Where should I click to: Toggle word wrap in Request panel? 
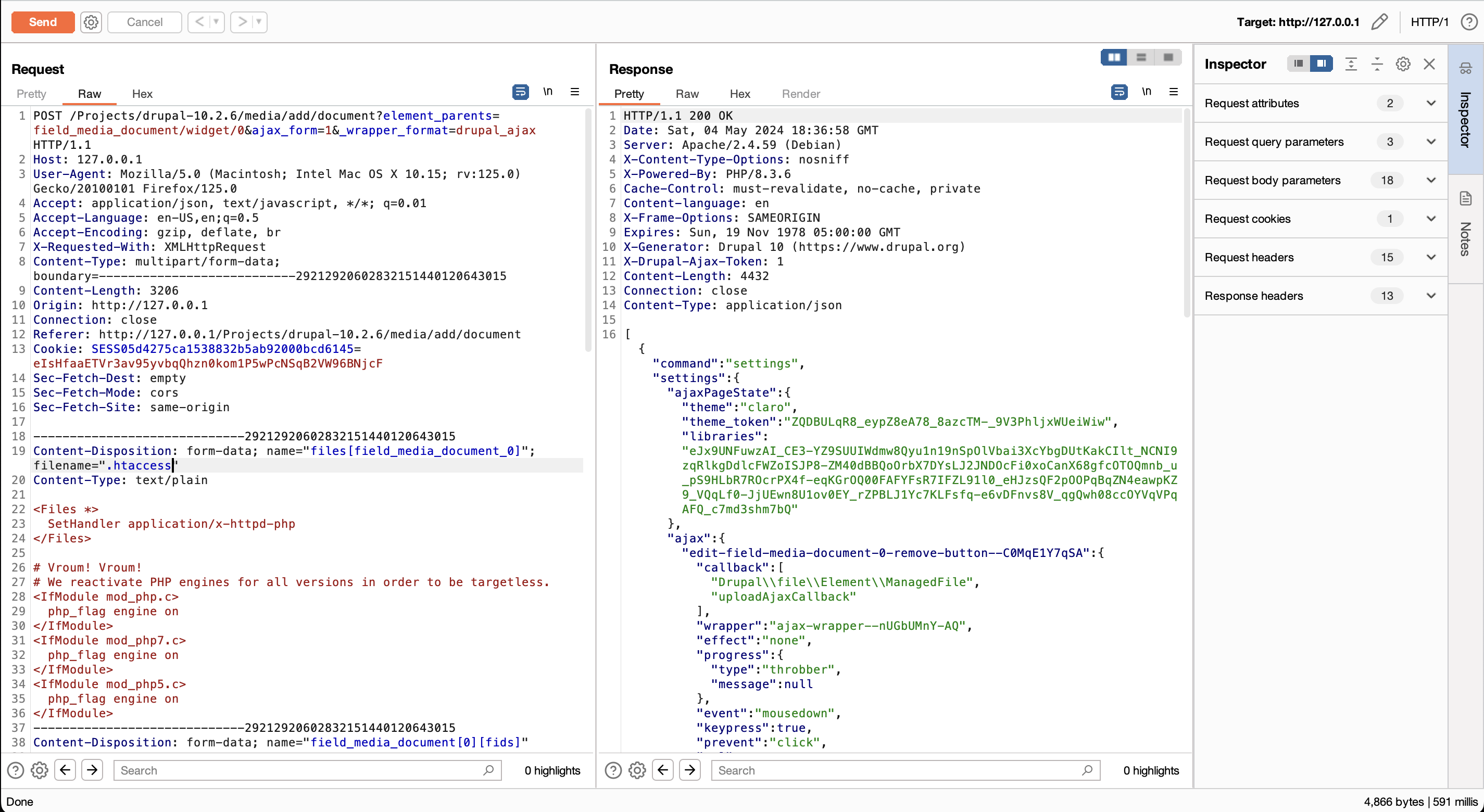[x=520, y=92]
